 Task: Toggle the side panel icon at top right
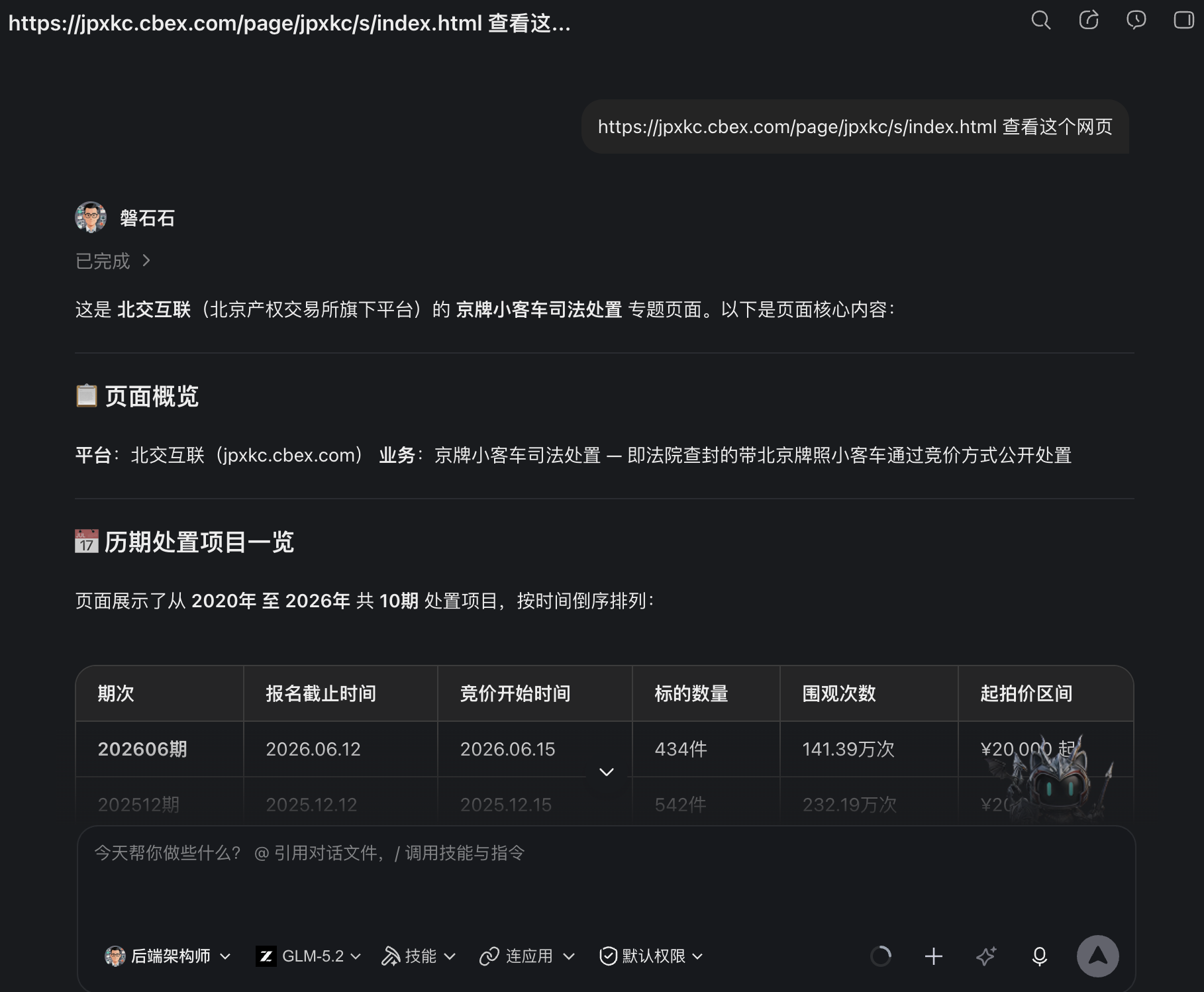[1183, 20]
